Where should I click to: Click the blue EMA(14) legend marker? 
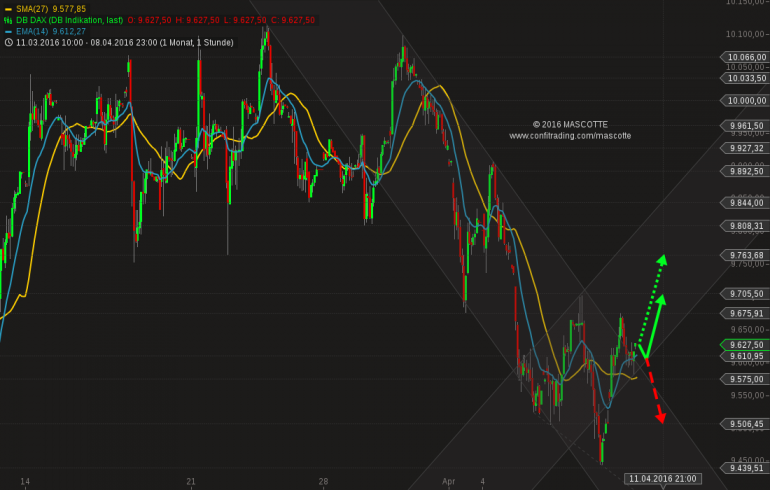pyautogui.click(x=8, y=31)
